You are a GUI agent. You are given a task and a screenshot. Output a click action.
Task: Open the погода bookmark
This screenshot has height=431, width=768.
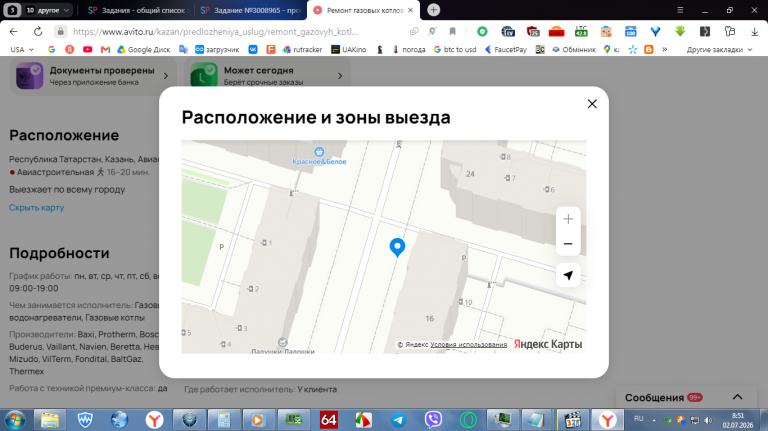[x=409, y=49]
